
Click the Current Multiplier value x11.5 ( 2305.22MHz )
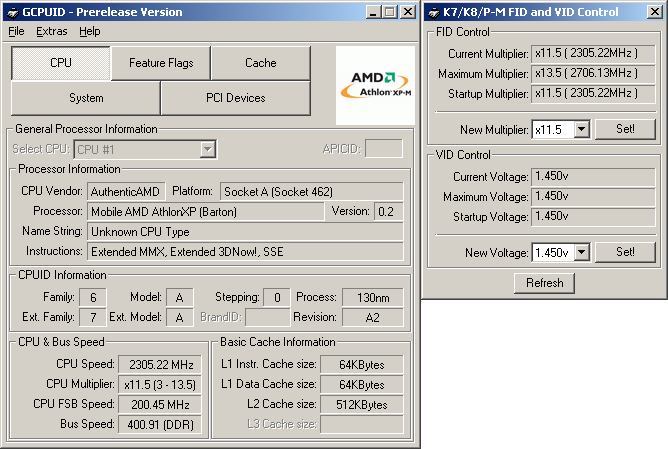click(x=593, y=54)
